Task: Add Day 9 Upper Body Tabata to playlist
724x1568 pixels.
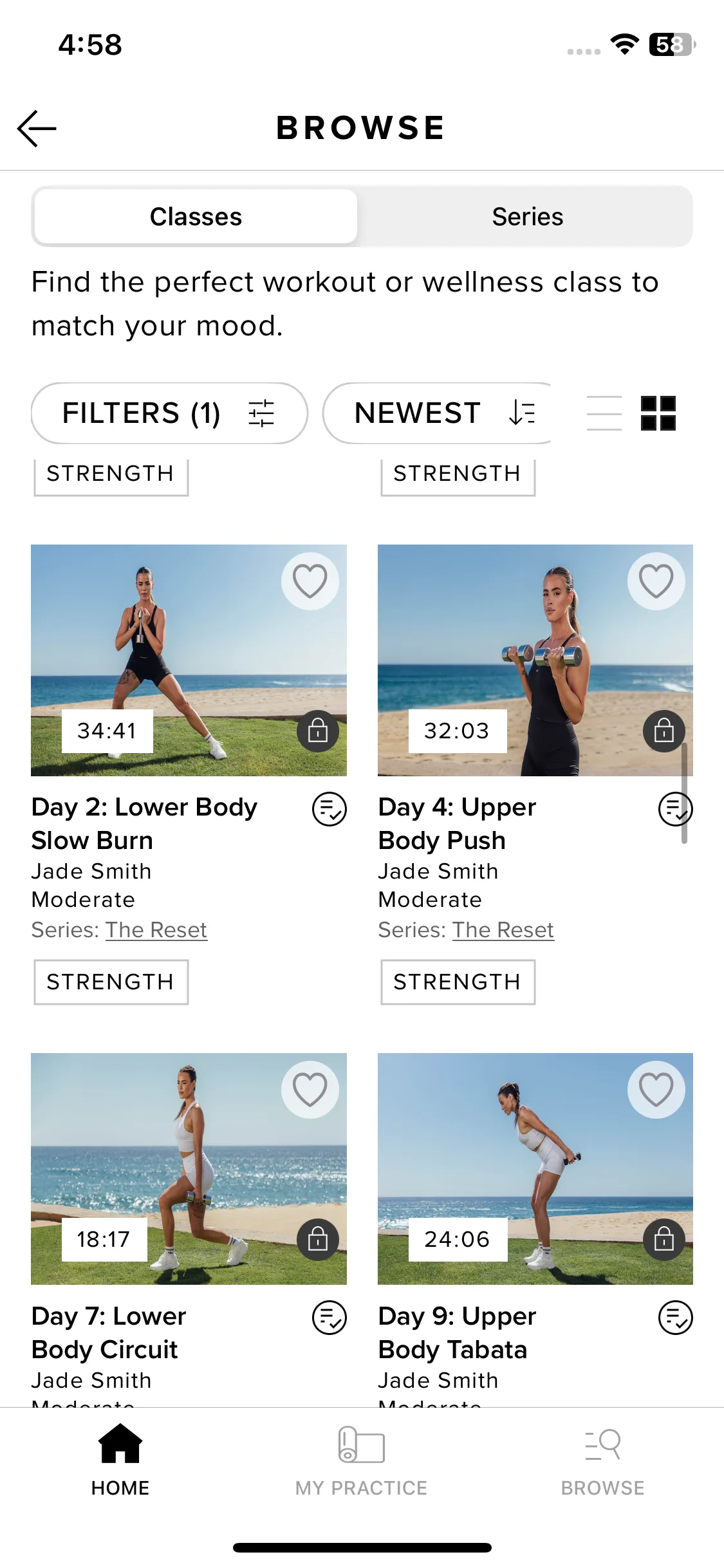Action: coord(675,1318)
